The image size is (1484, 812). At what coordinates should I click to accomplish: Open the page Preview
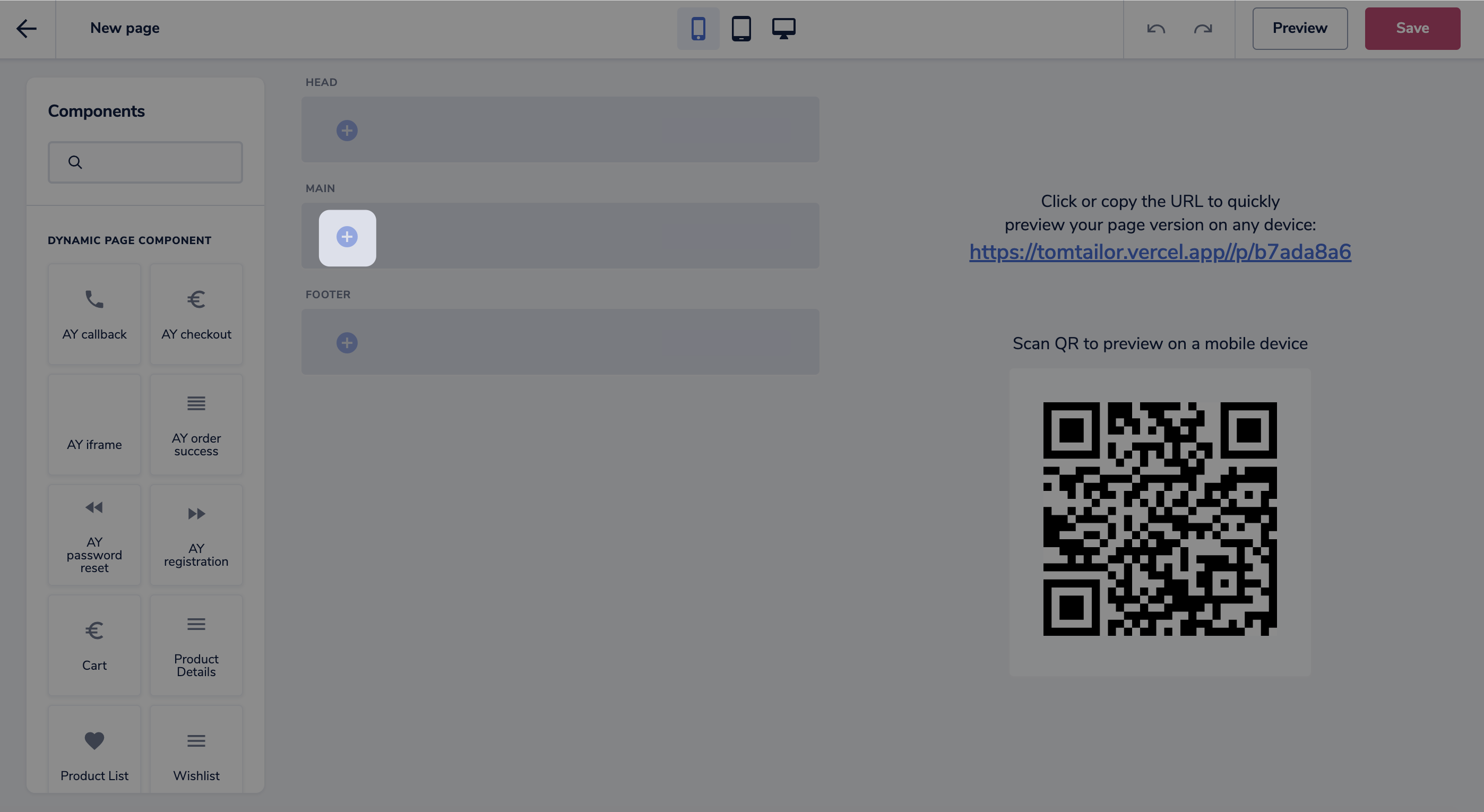[x=1300, y=28]
